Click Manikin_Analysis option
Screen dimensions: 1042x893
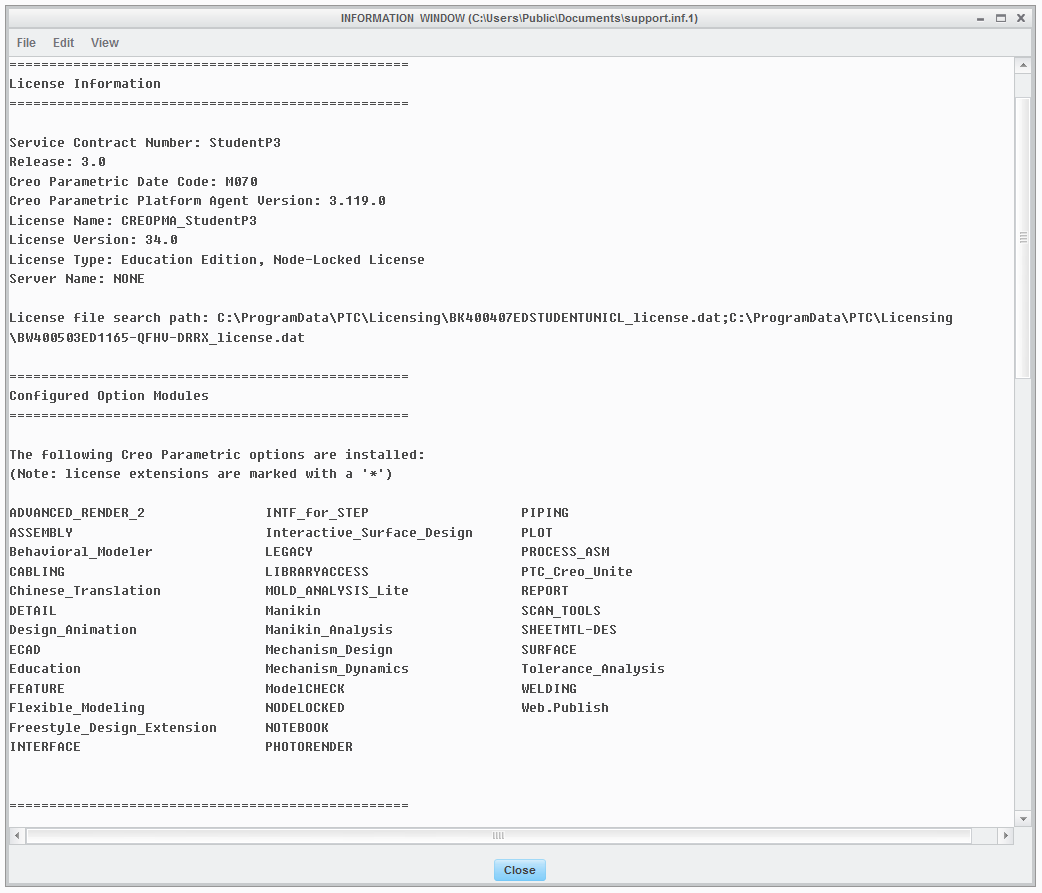[329, 630]
